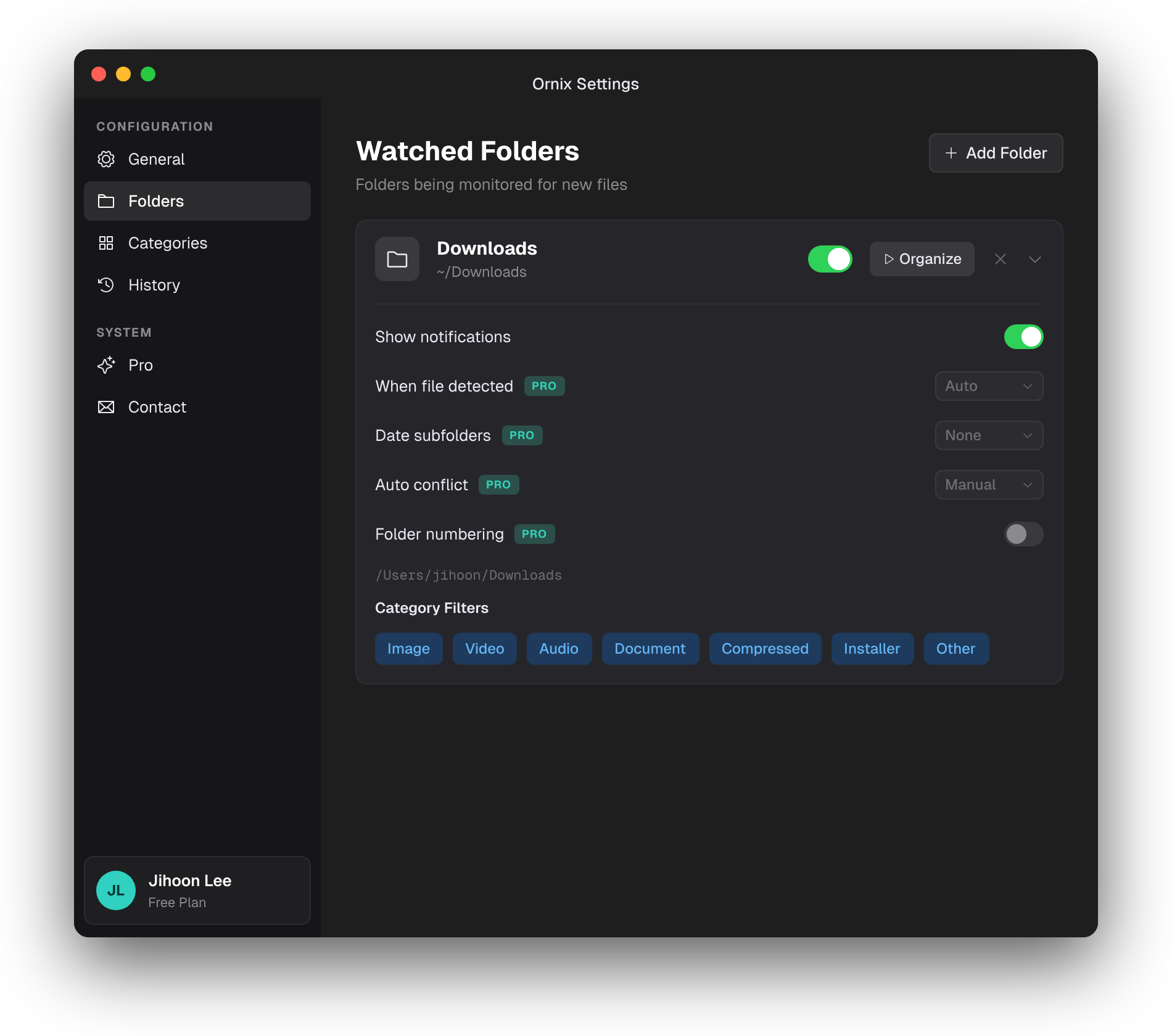Select General in the Configuration sidebar
This screenshot has width=1172, height=1036.
156,159
